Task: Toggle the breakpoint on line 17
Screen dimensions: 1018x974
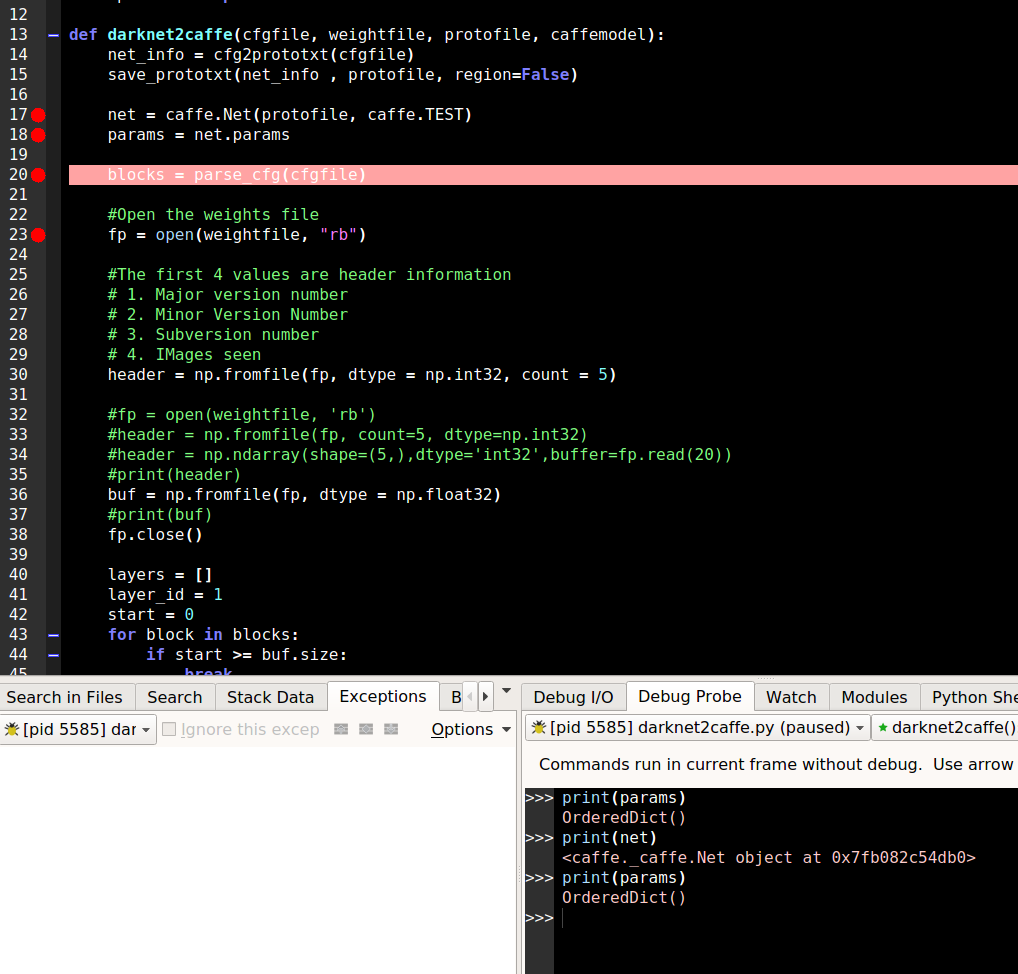Action: (x=38, y=115)
